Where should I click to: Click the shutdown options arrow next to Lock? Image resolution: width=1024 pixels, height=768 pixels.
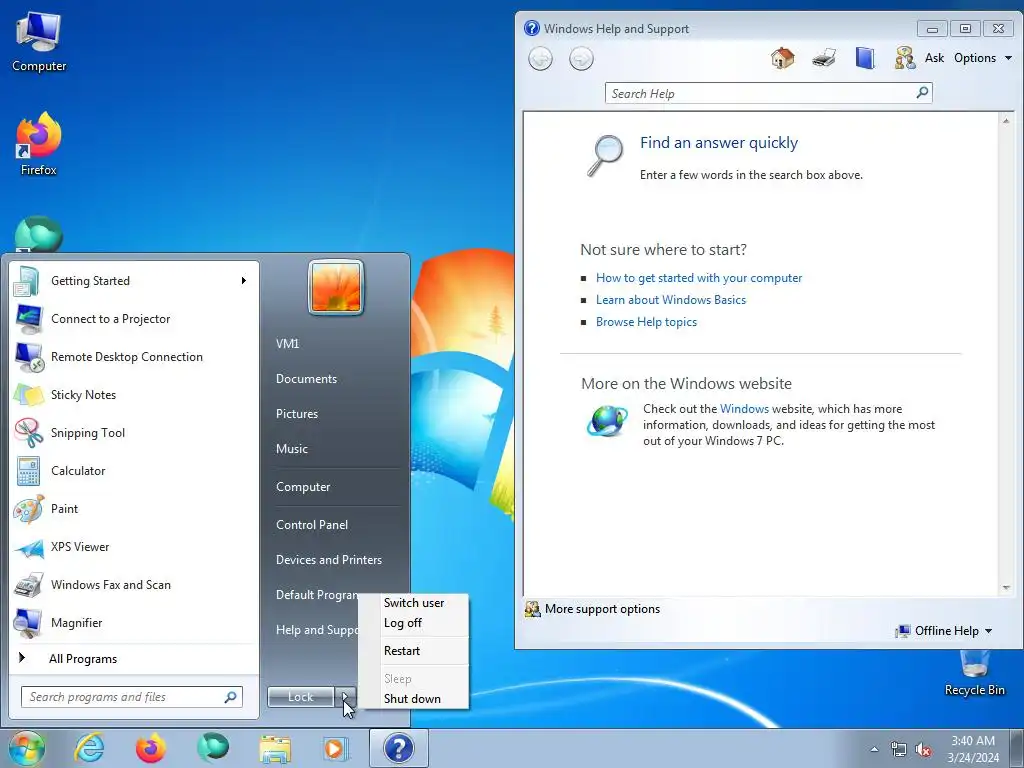345,697
